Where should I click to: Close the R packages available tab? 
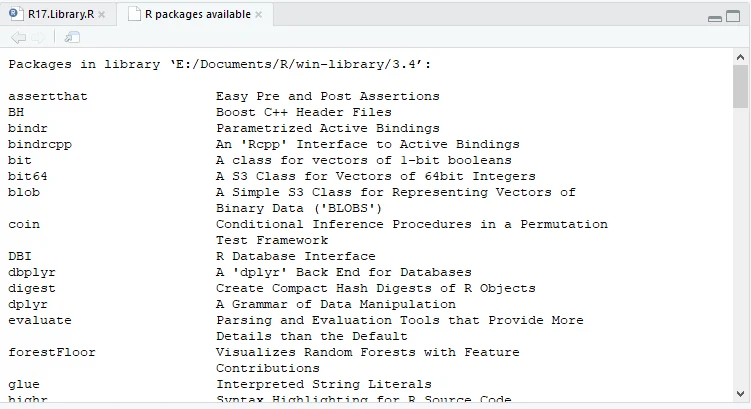click(259, 15)
